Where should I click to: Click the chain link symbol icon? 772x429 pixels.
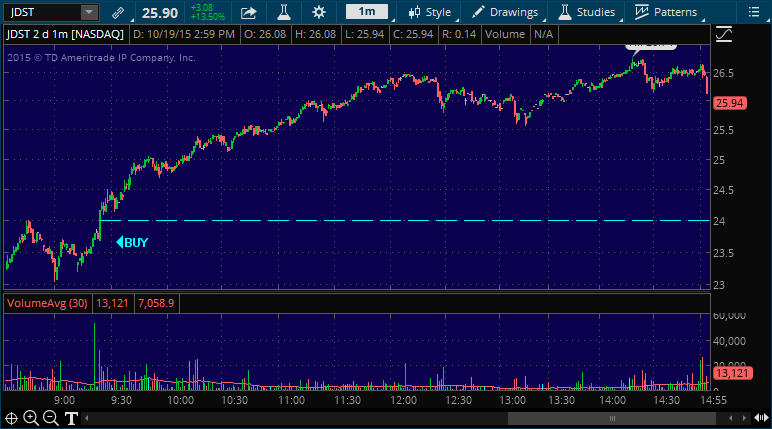tap(118, 12)
